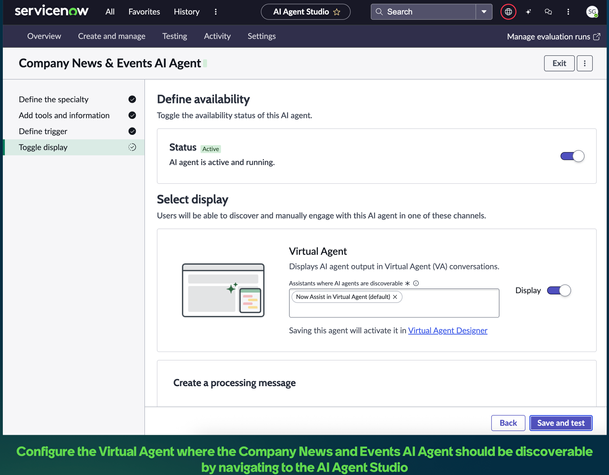This screenshot has width=609, height=475.
Task: Open the Activity tab
Action: pos(217,36)
